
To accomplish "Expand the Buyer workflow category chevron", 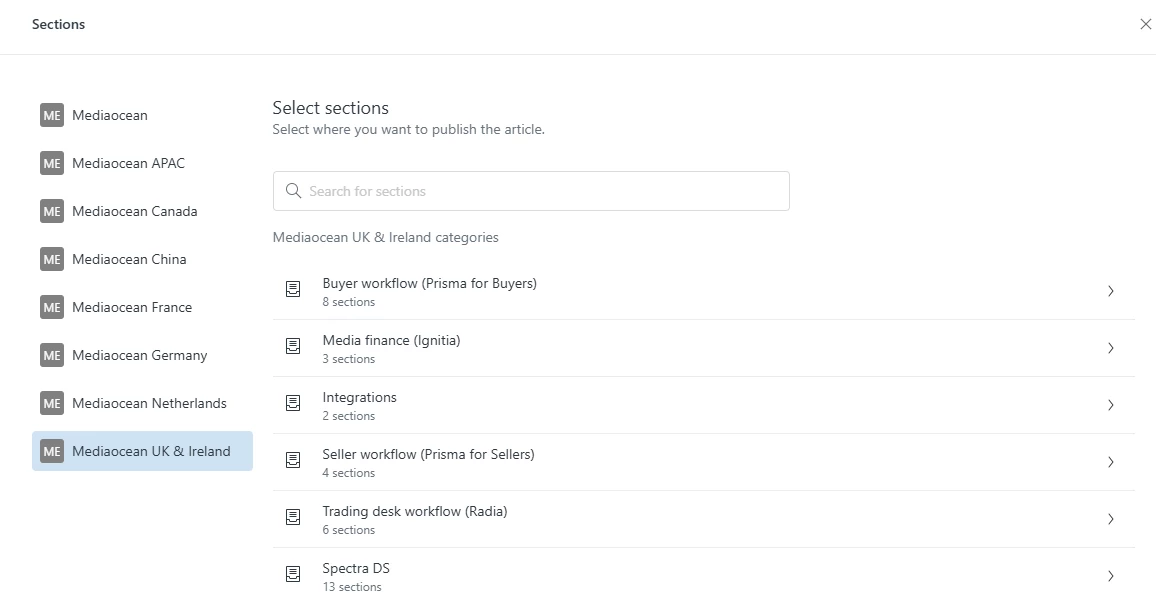I will 1110,291.
